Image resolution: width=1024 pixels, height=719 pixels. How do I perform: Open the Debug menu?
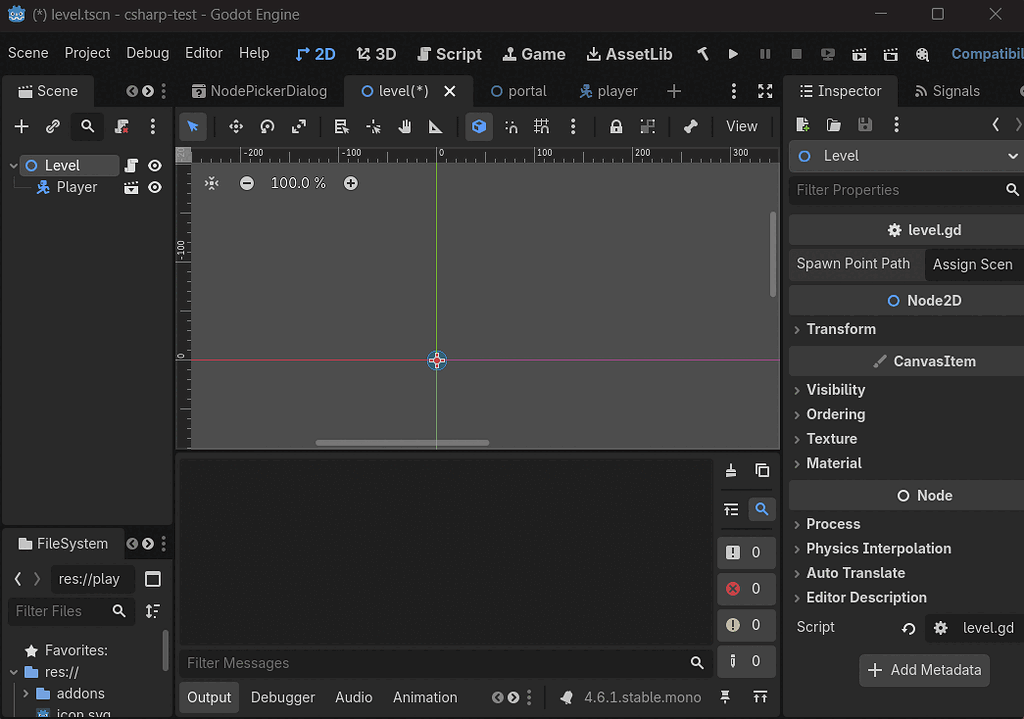tap(148, 53)
